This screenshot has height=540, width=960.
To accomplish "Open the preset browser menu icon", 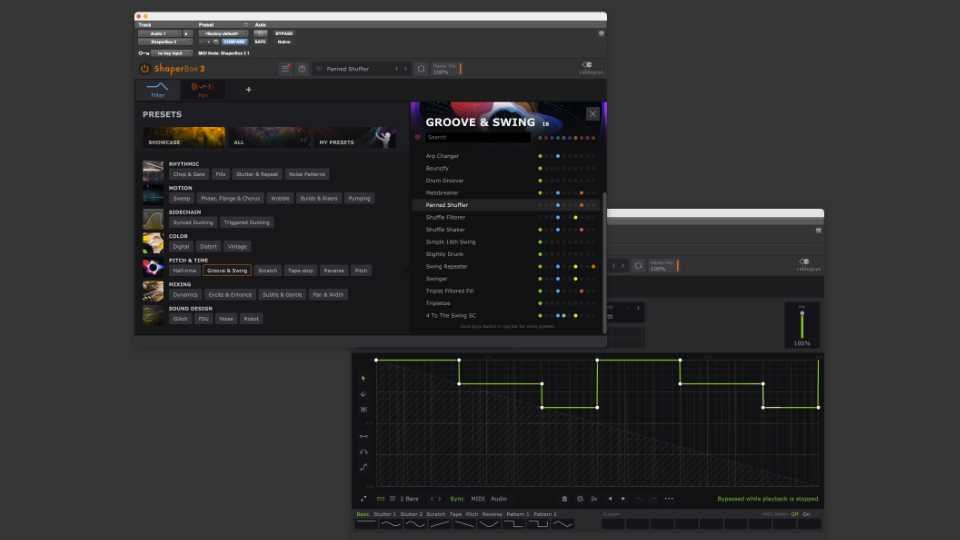I will 285,69.
